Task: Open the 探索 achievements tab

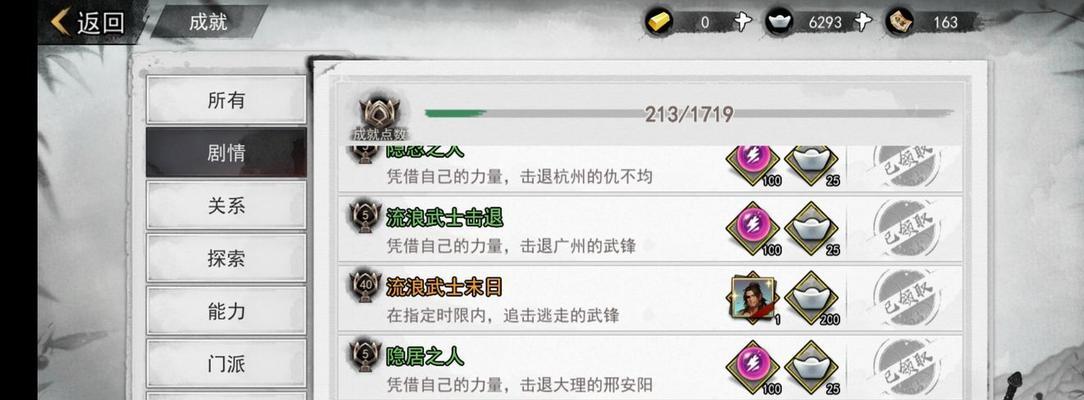Action: (226, 258)
